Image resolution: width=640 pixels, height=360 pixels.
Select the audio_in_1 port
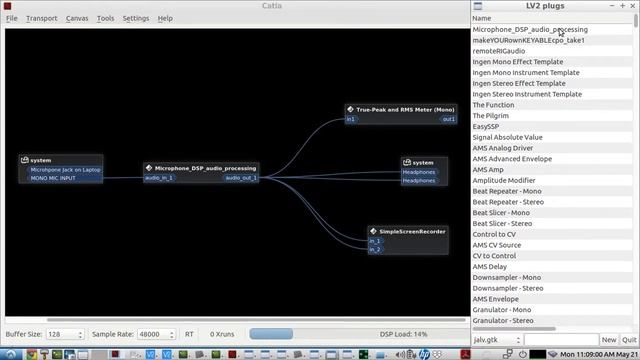(159, 178)
